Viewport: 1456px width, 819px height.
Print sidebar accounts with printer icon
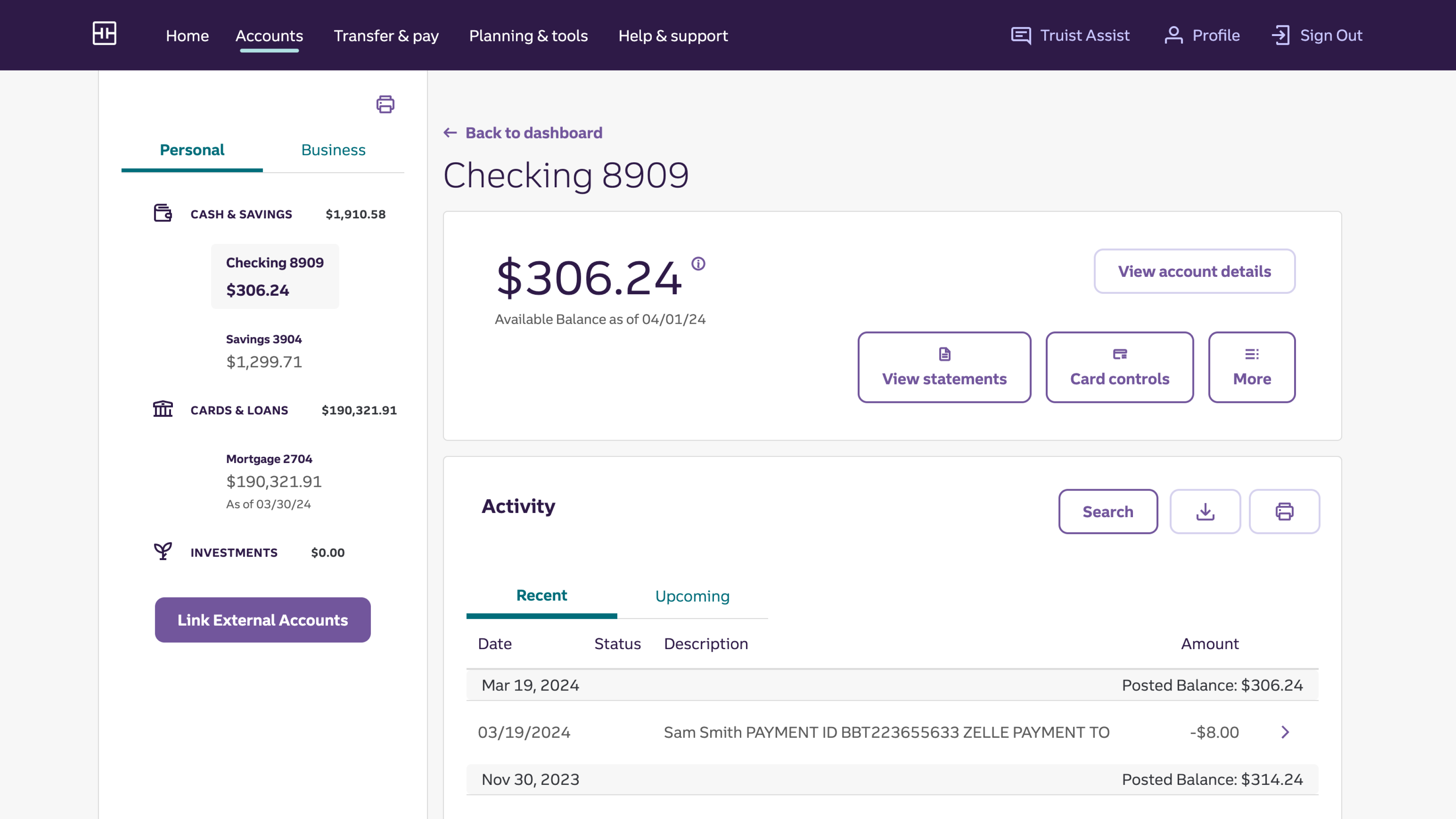pos(385,104)
